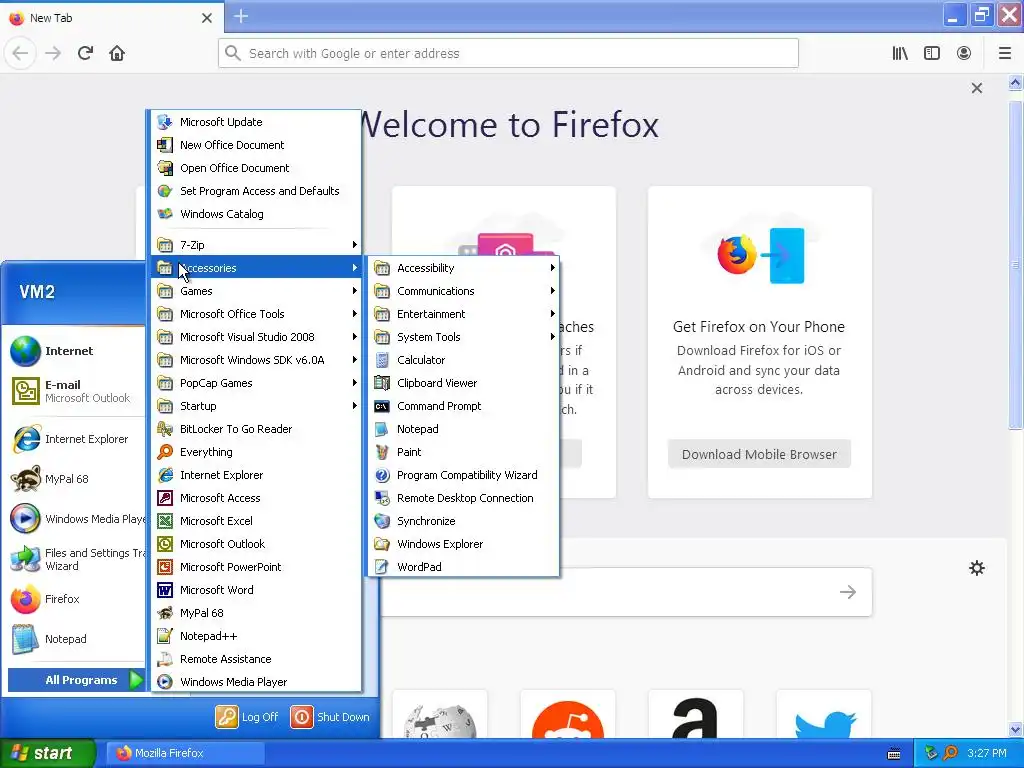This screenshot has width=1024, height=768.
Task: Open the Entertainment submenu
Action: pos(463,314)
